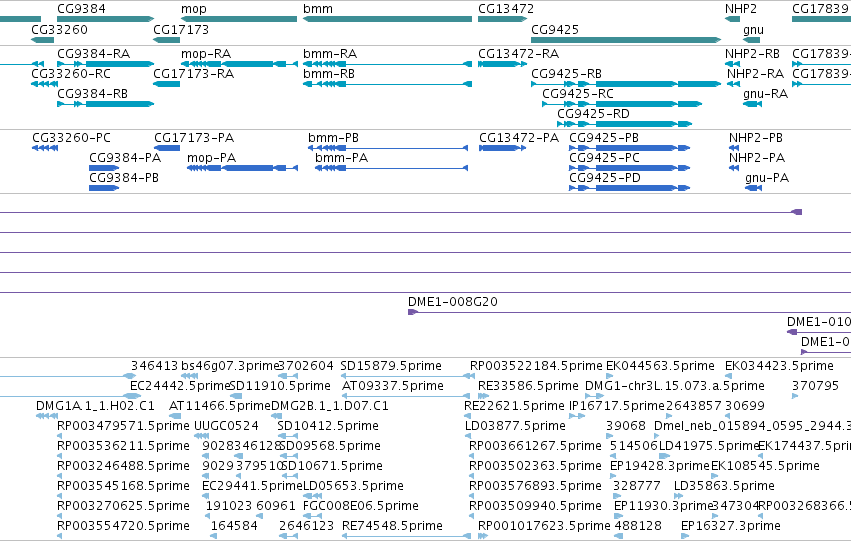Select the CG13472 gene label
This screenshot has height=541, width=851.
[506, 9]
